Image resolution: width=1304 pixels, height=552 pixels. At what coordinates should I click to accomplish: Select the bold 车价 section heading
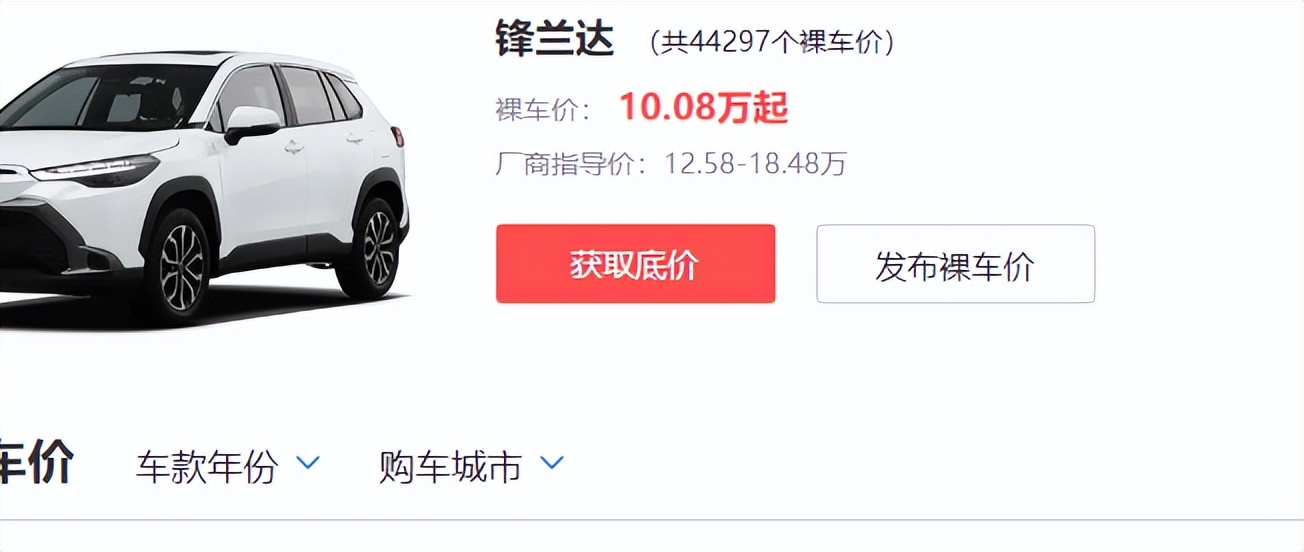pos(37,464)
